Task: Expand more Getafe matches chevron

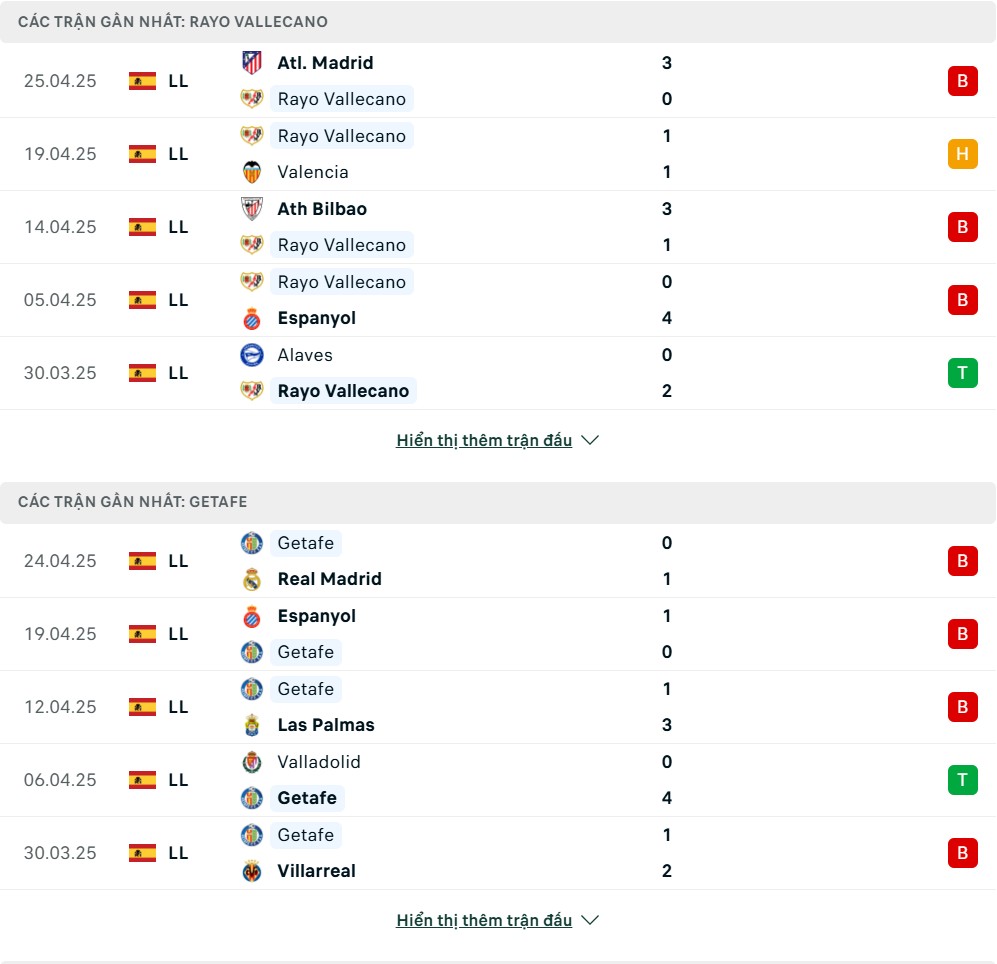Action: coord(590,920)
